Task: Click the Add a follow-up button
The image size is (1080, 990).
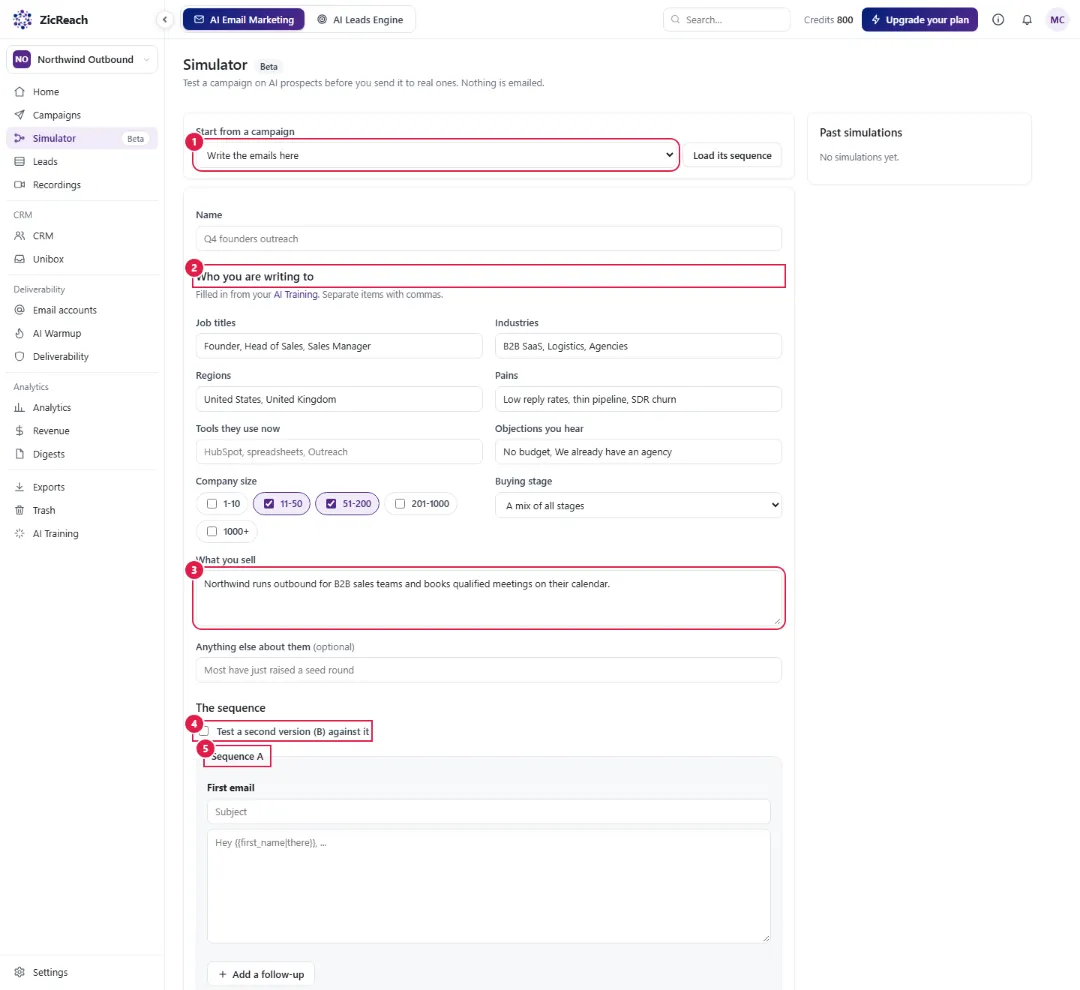Action: point(261,974)
